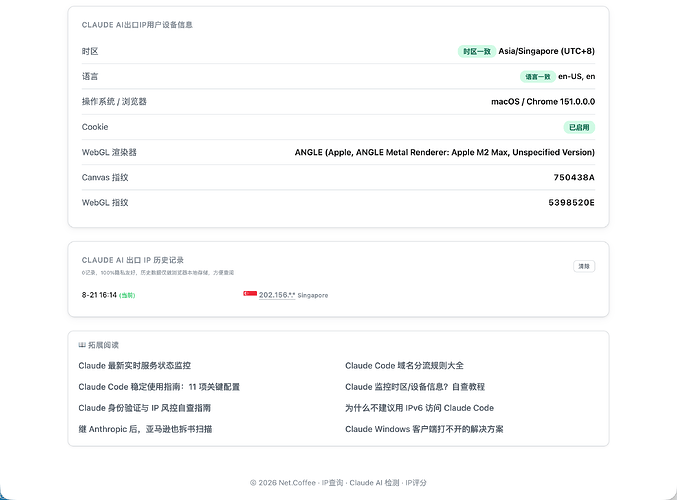Viewport: 677px width, 500px height.
Task: Open the Claude AI 检测 footer link
Action: pyautogui.click(x=374, y=483)
